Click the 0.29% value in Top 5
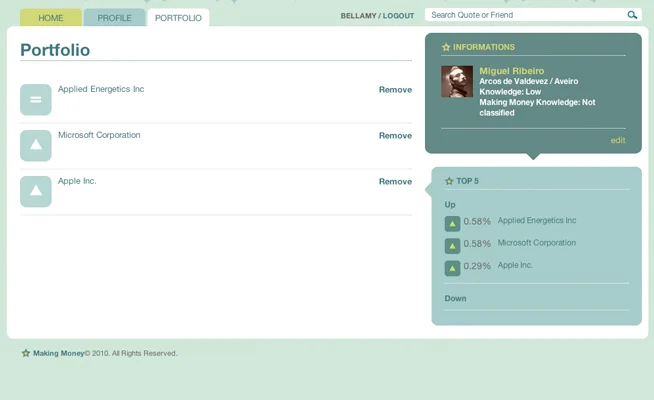Screen dimensions: 654x400 pyautogui.click(x=477, y=266)
